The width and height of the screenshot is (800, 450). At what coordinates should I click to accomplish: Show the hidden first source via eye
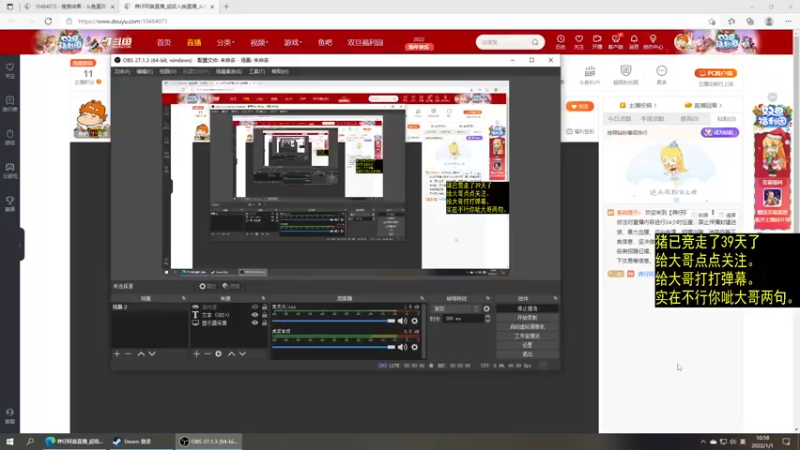[255, 307]
